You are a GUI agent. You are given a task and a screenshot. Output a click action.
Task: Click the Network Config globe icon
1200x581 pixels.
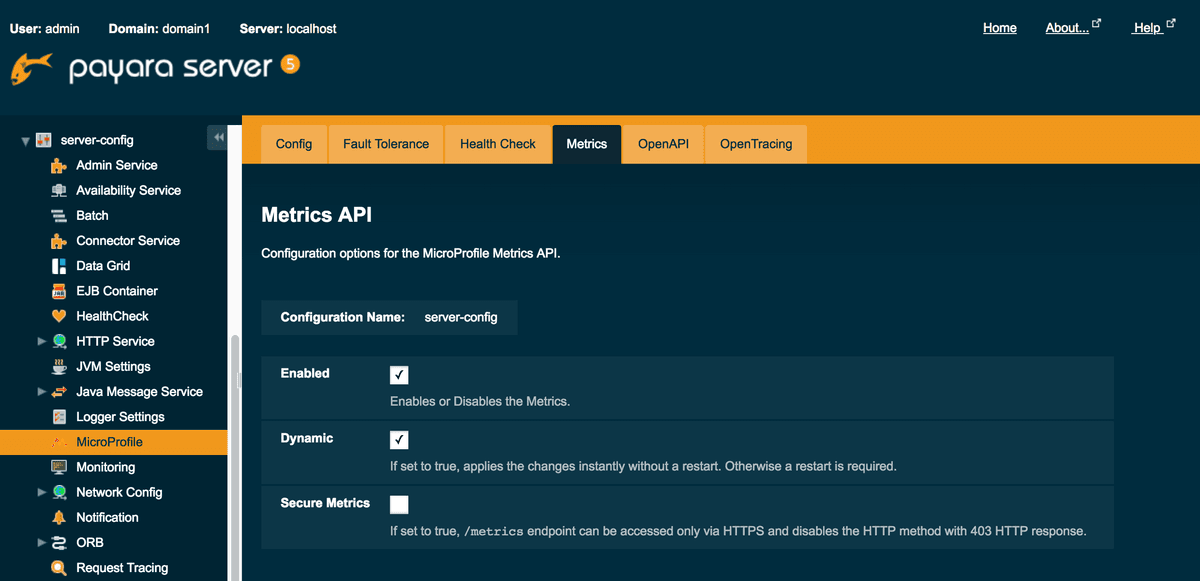59,492
